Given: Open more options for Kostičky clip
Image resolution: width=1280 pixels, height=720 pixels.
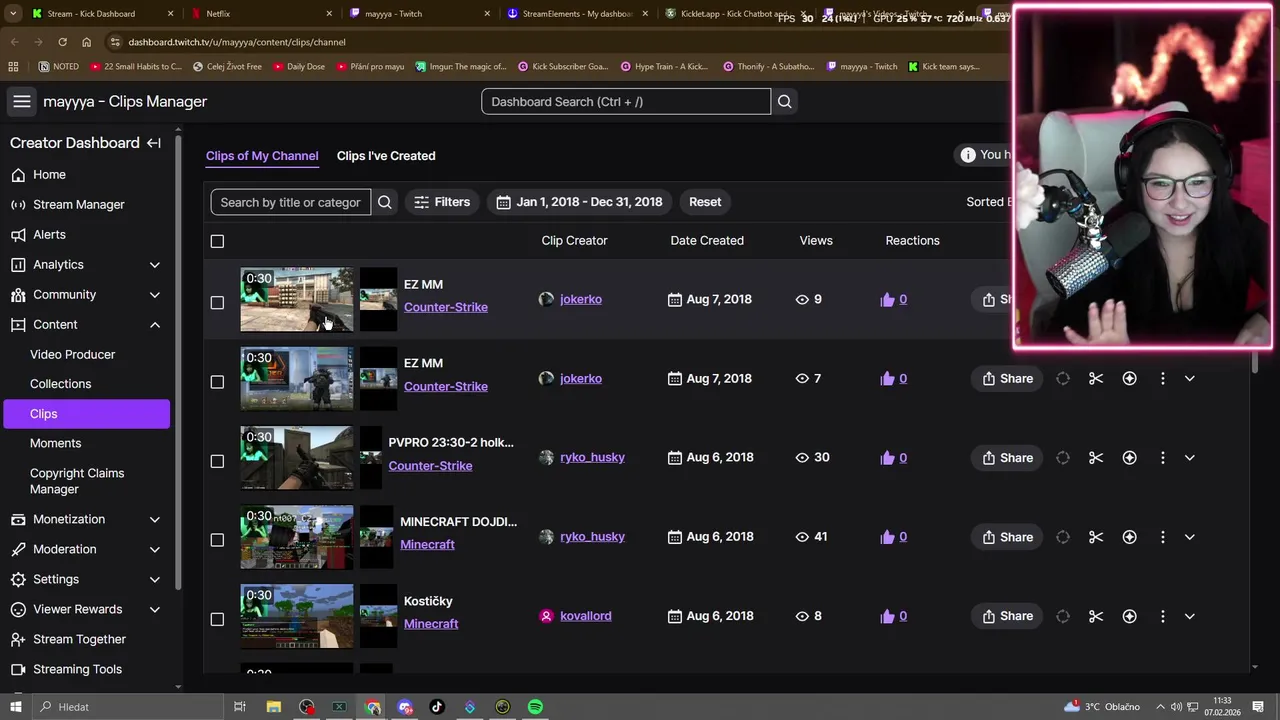Looking at the screenshot, I should coord(1162,616).
